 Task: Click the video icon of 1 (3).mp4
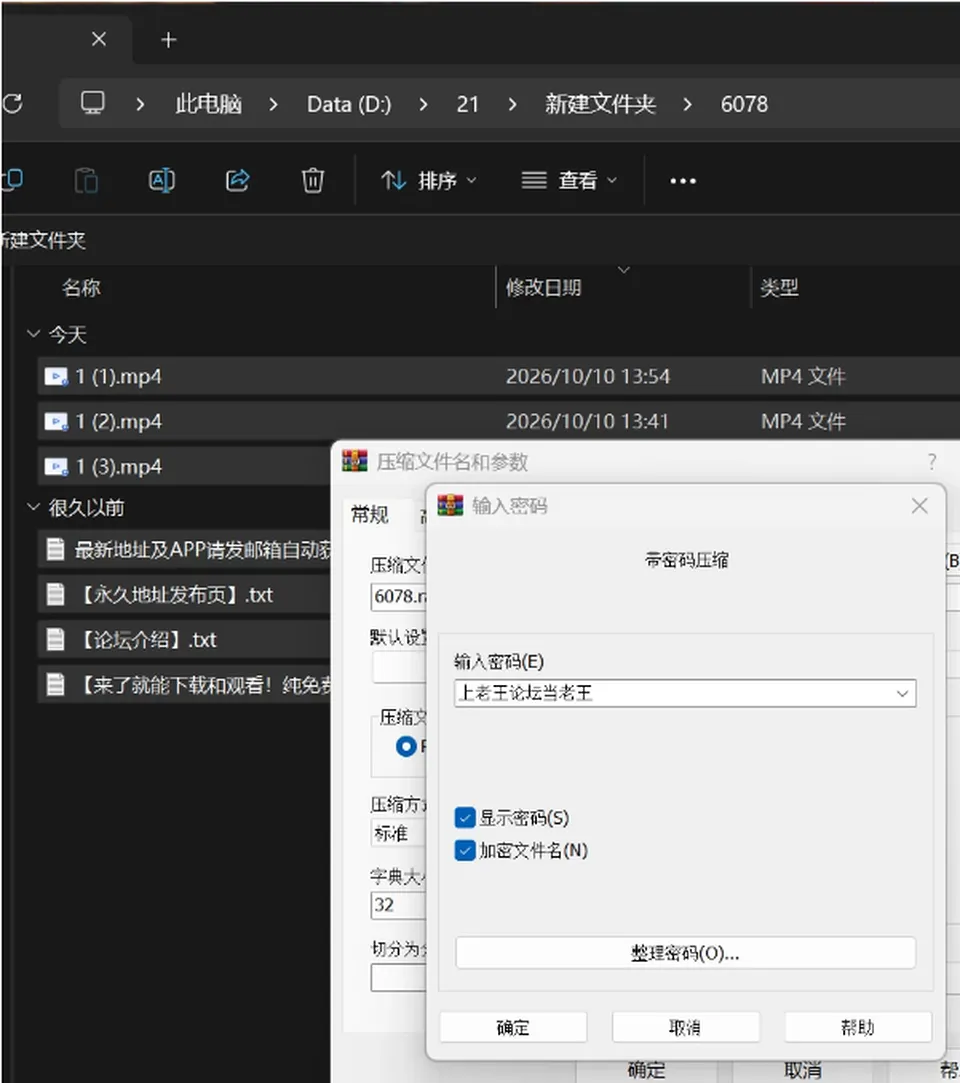click(56, 467)
